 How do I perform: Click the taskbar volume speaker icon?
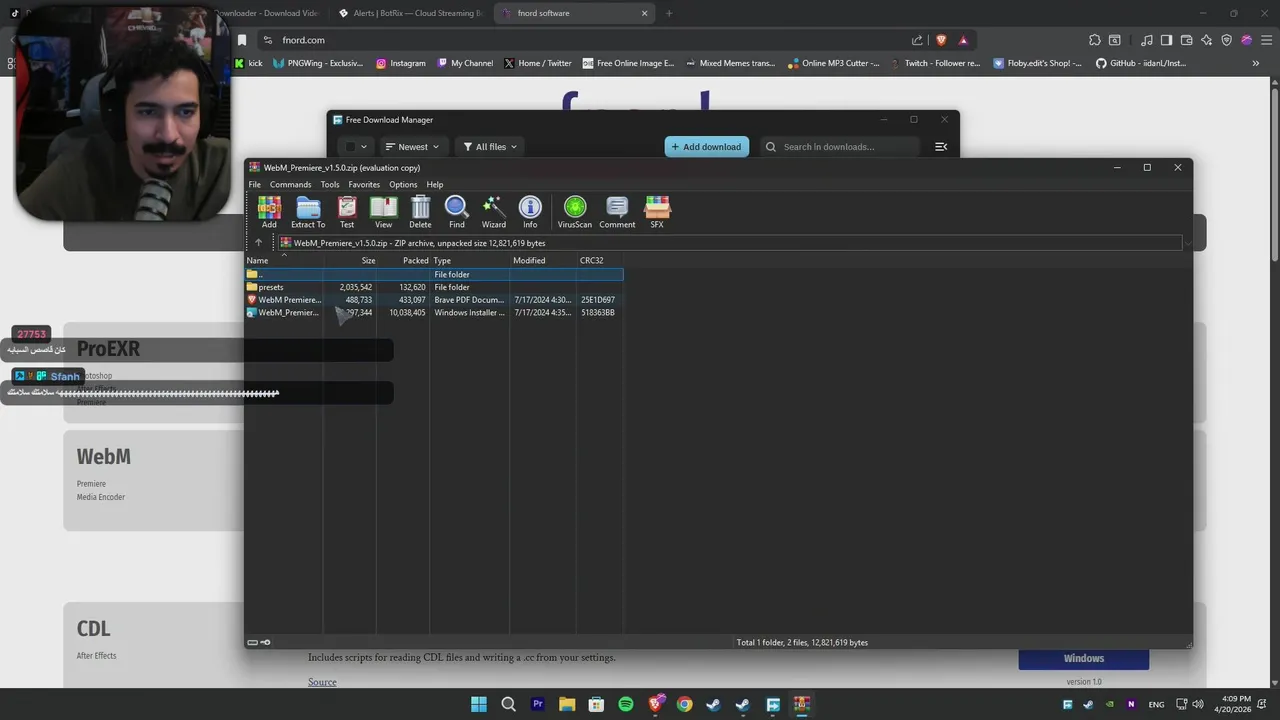(1198, 704)
